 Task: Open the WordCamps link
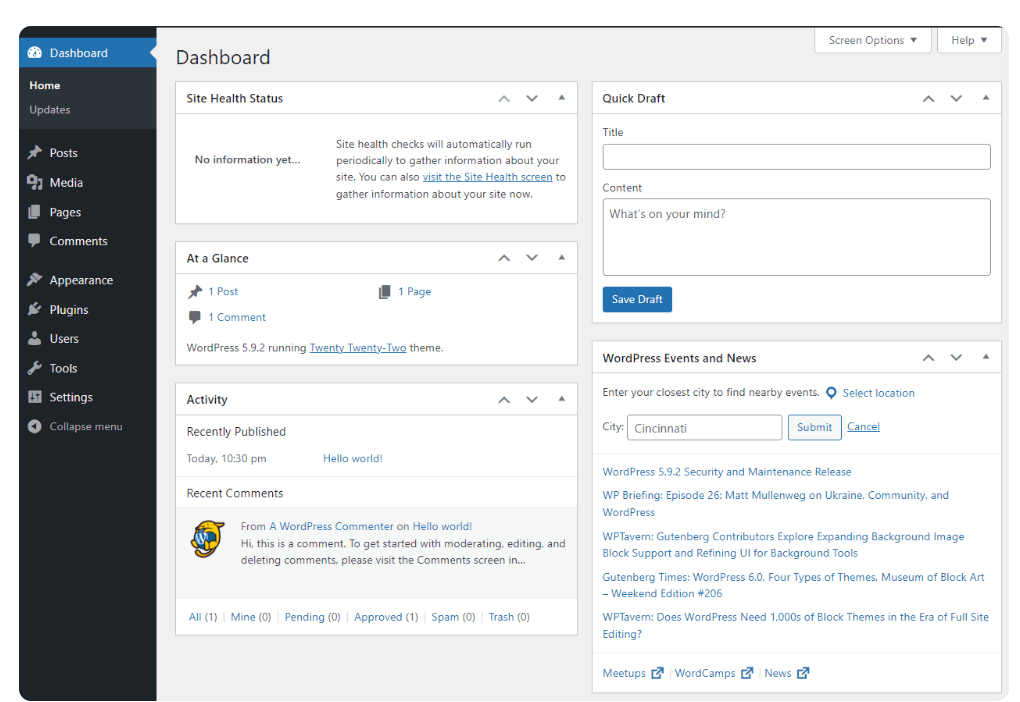[x=705, y=673]
